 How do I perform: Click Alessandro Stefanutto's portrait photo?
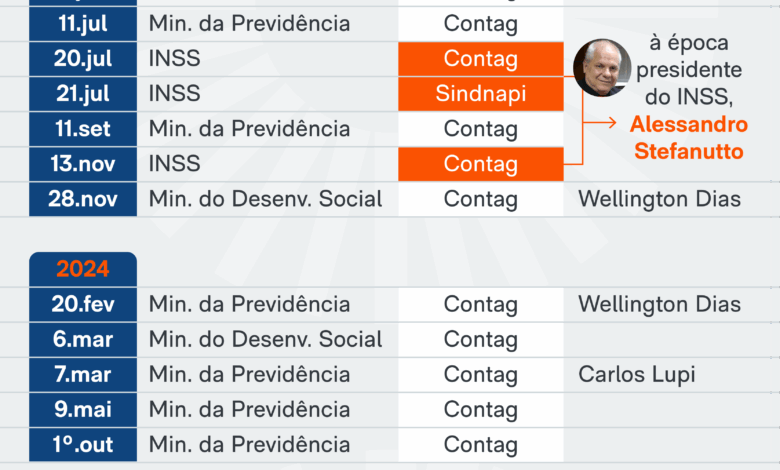602,68
